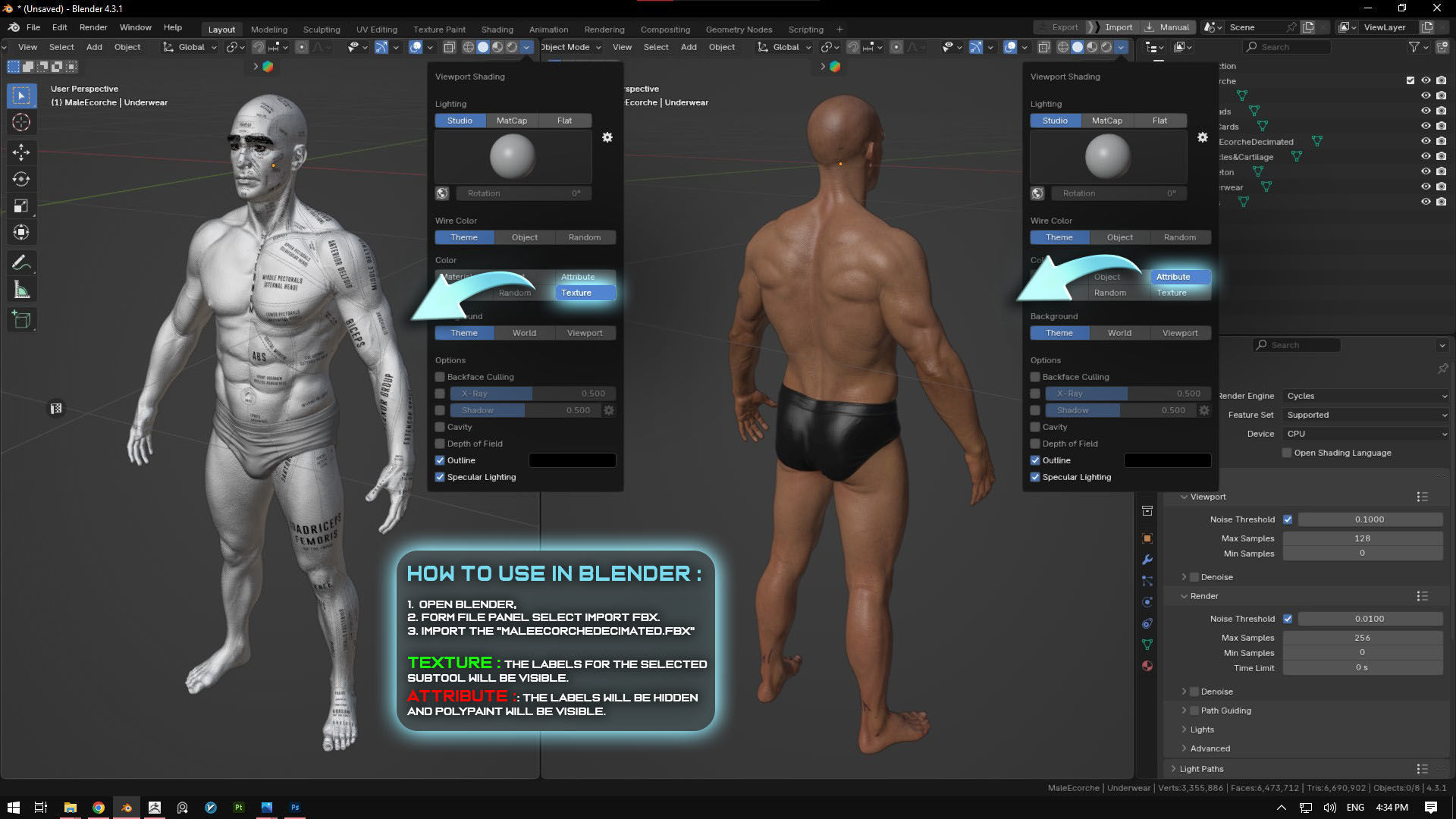Click the world-space lighting globe in right popover
1456x819 pixels.
point(1037,193)
